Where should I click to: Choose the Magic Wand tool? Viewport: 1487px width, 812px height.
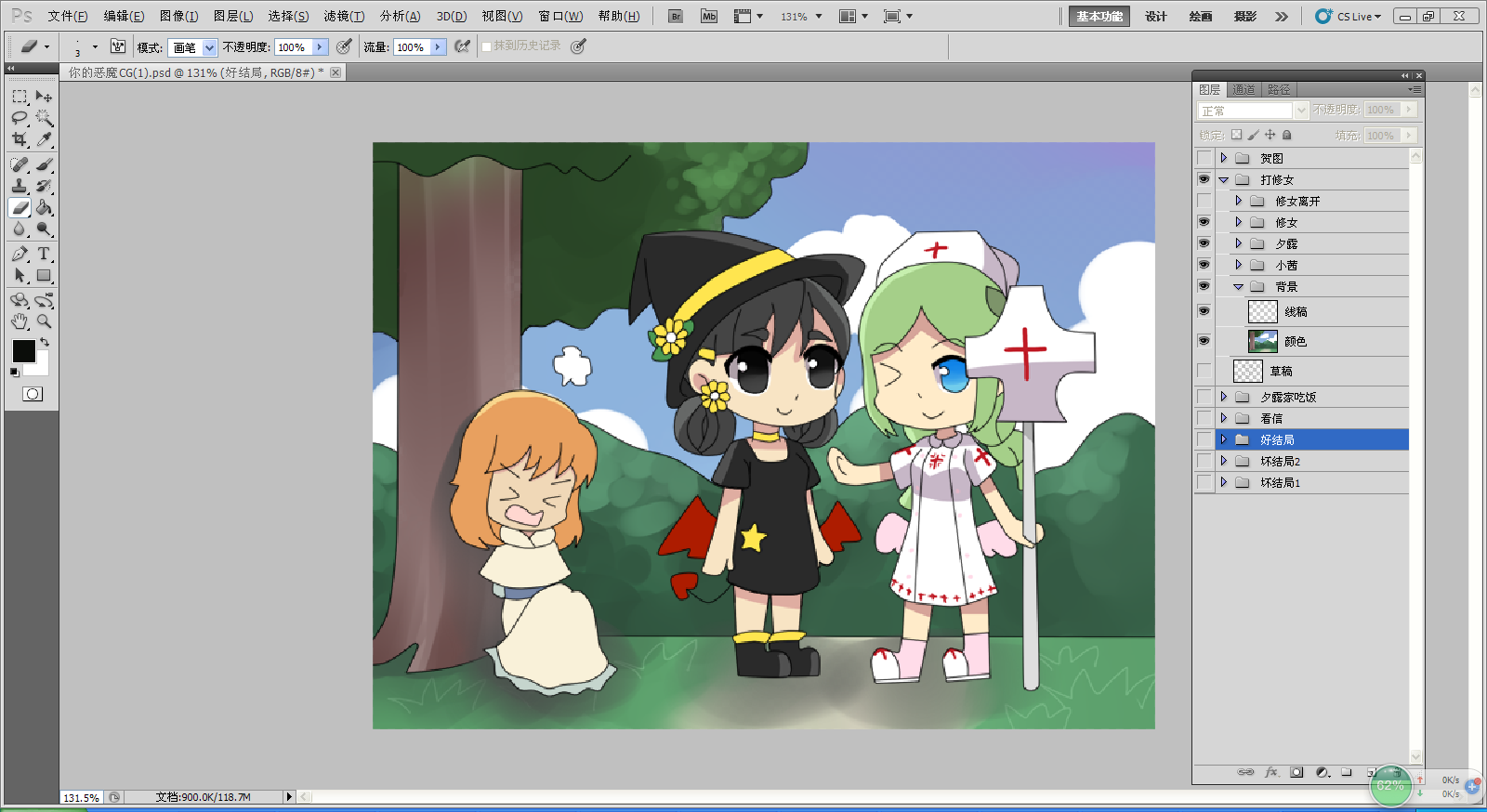(x=44, y=118)
